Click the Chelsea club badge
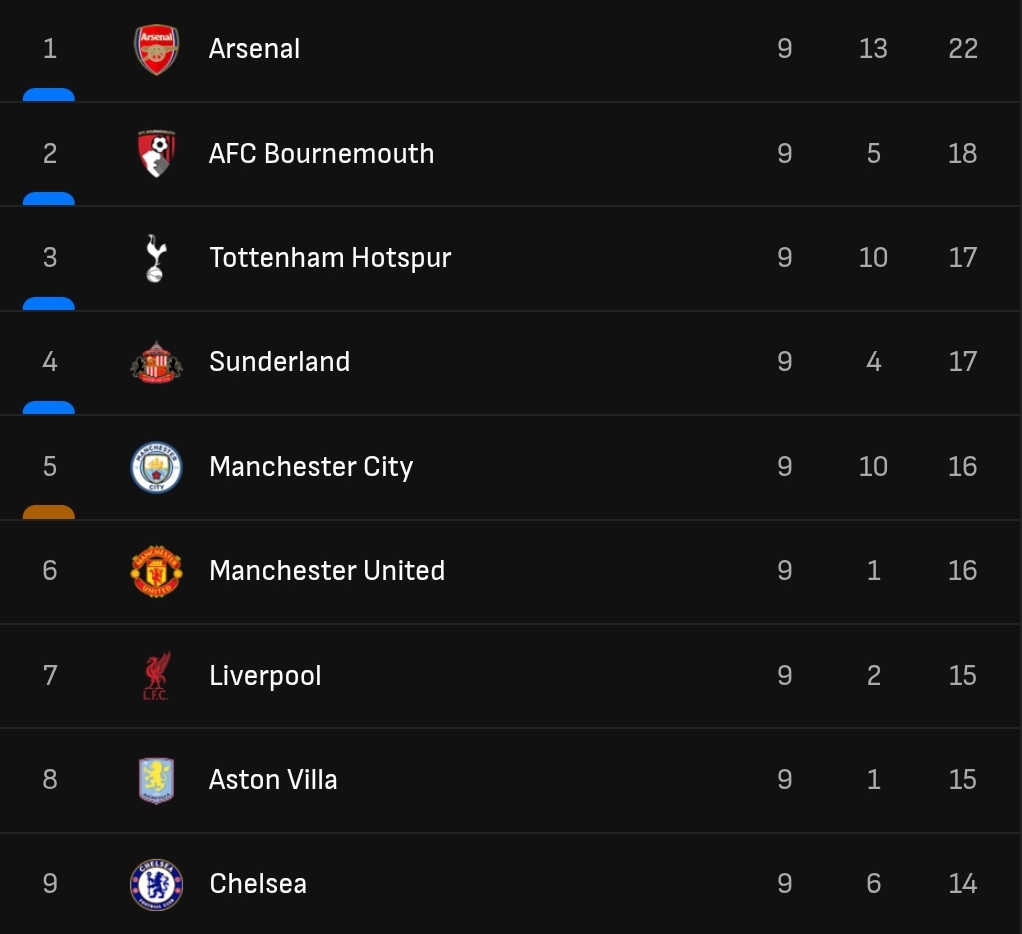This screenshot has height=934, width=1022. tap(156, 884)
